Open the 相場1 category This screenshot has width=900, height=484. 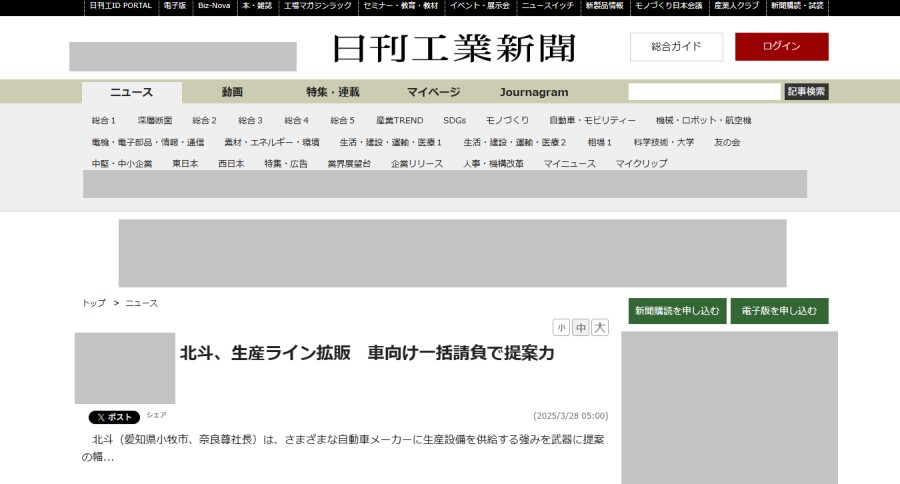600,142
